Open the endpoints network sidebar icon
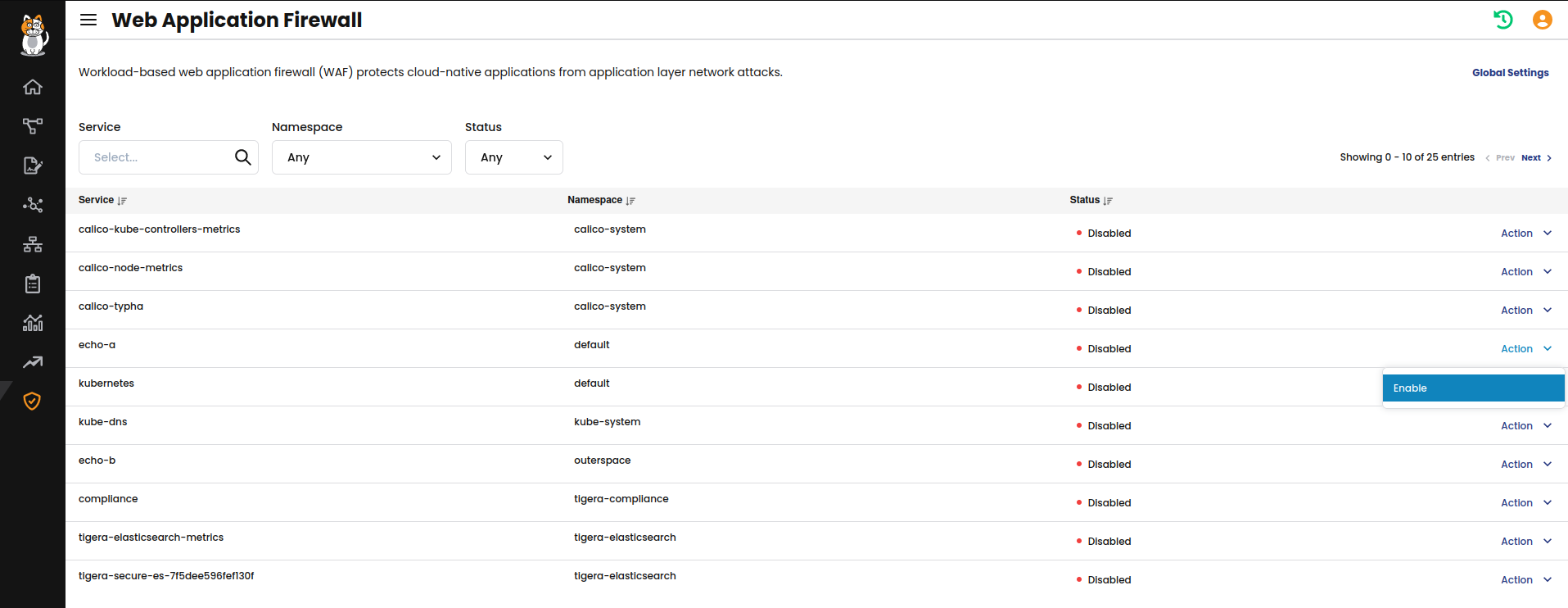The image size is (1568, 608). [33, 244]
